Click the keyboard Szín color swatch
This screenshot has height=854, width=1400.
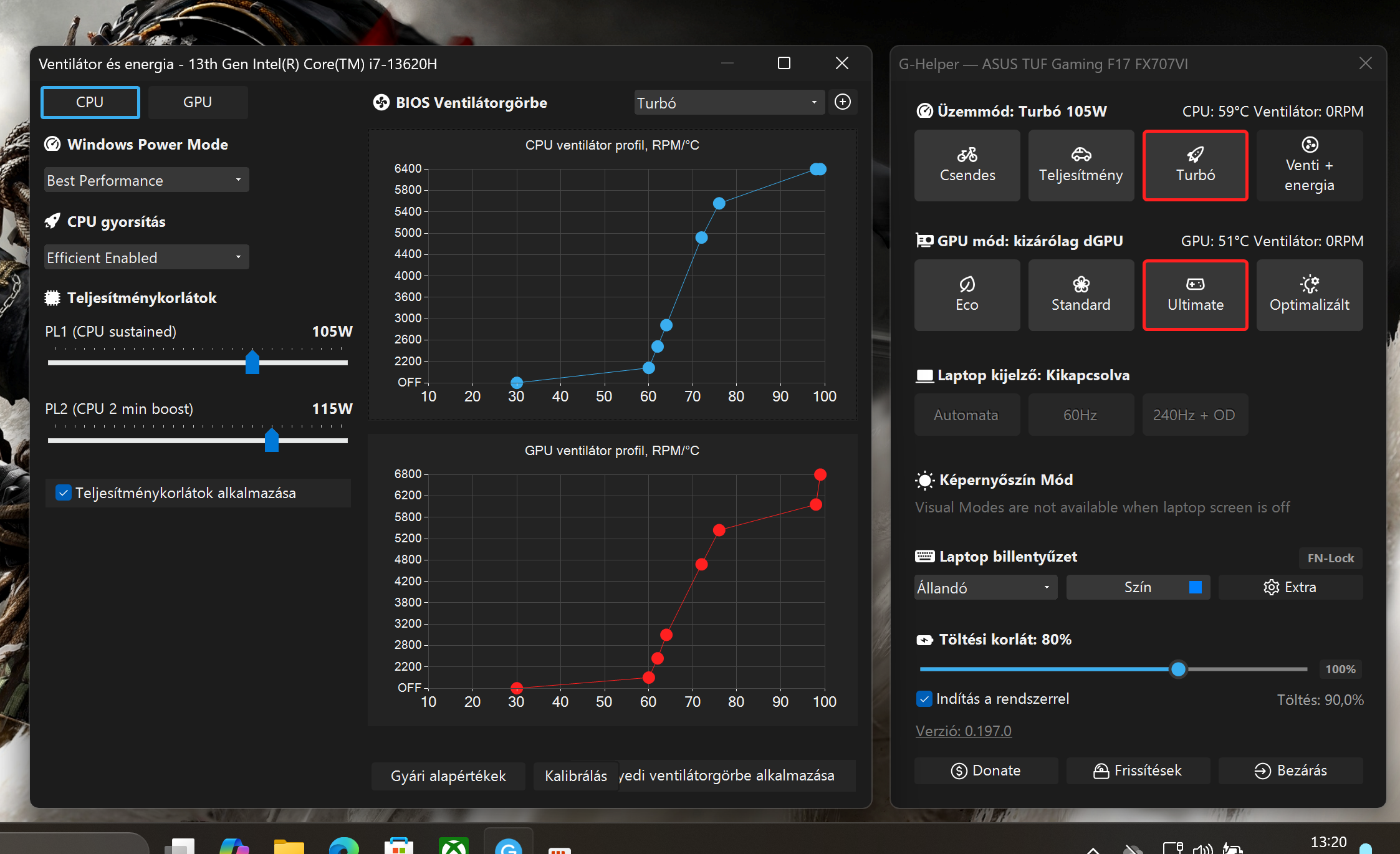coord(1195,587)
